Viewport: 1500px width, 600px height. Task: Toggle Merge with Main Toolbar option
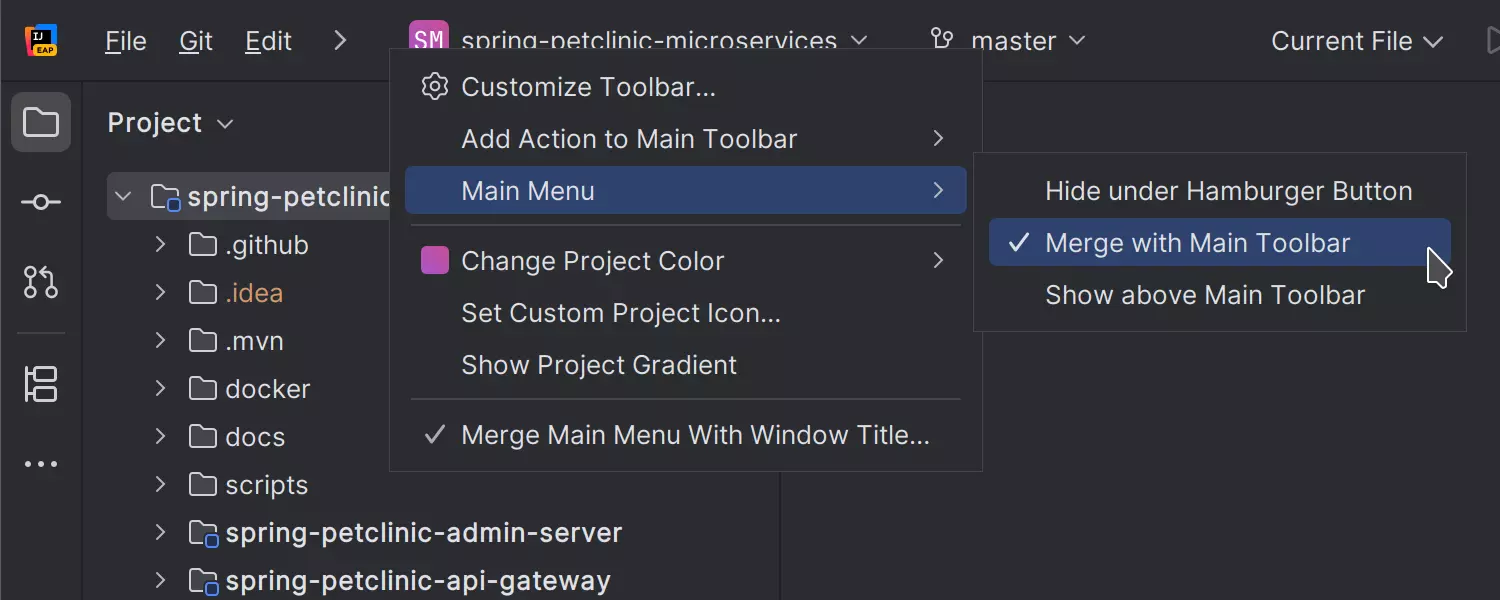click(x=1196, y=242)
